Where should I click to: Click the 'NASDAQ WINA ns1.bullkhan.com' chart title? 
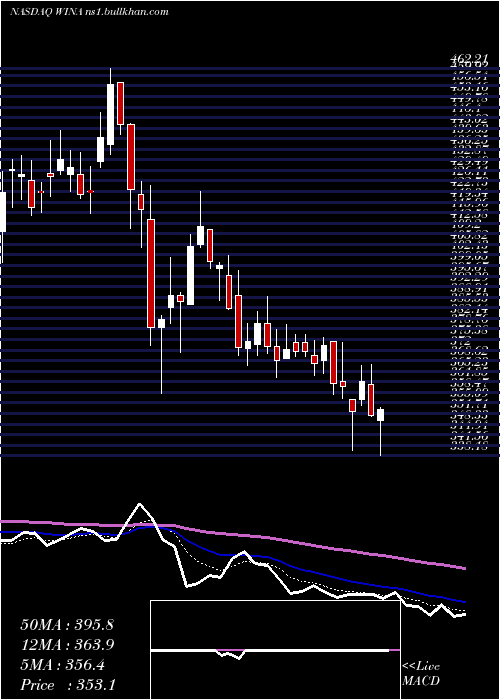click(x=89, y=12)
